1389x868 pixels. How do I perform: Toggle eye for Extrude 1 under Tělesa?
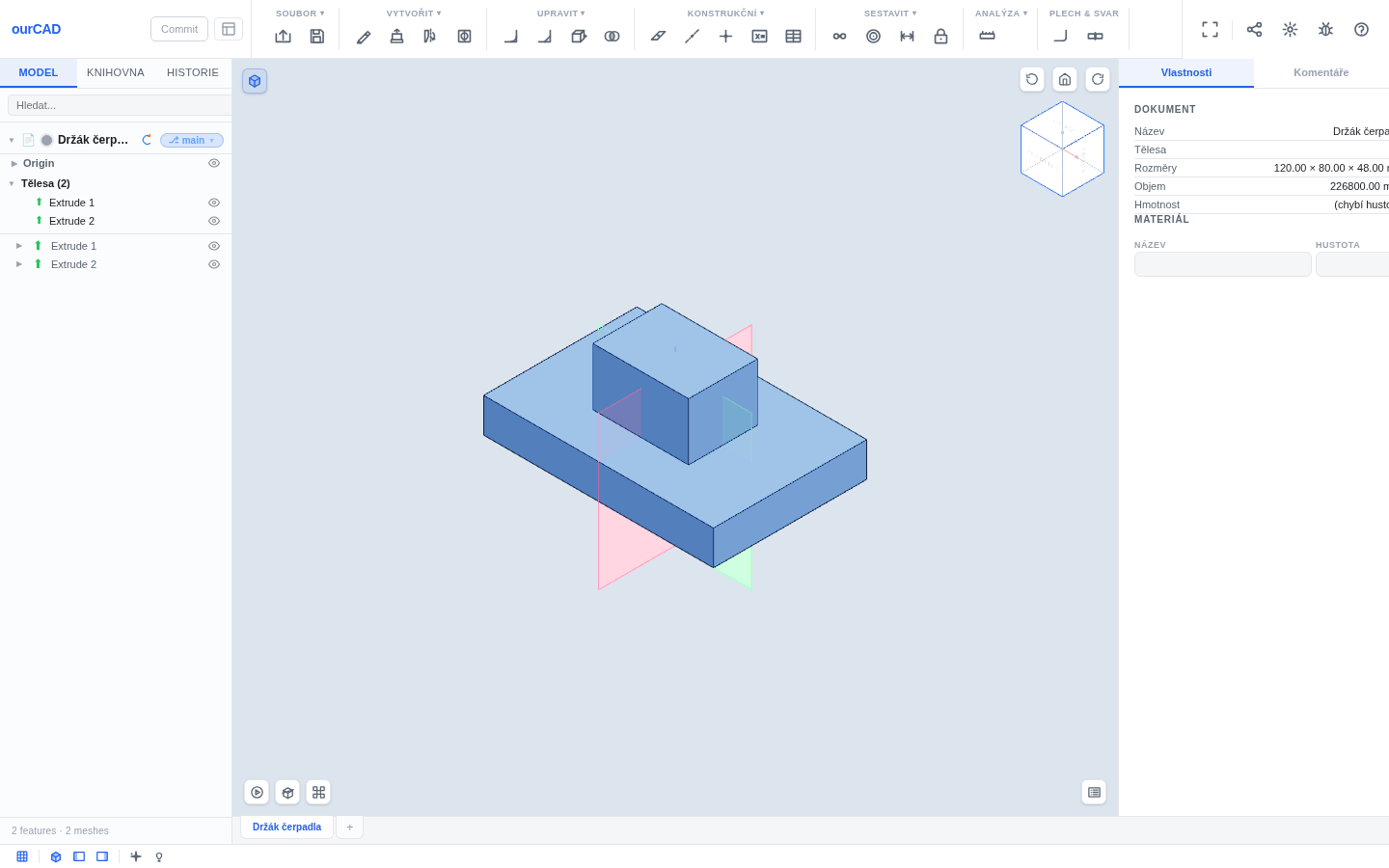tap(214, 203)
